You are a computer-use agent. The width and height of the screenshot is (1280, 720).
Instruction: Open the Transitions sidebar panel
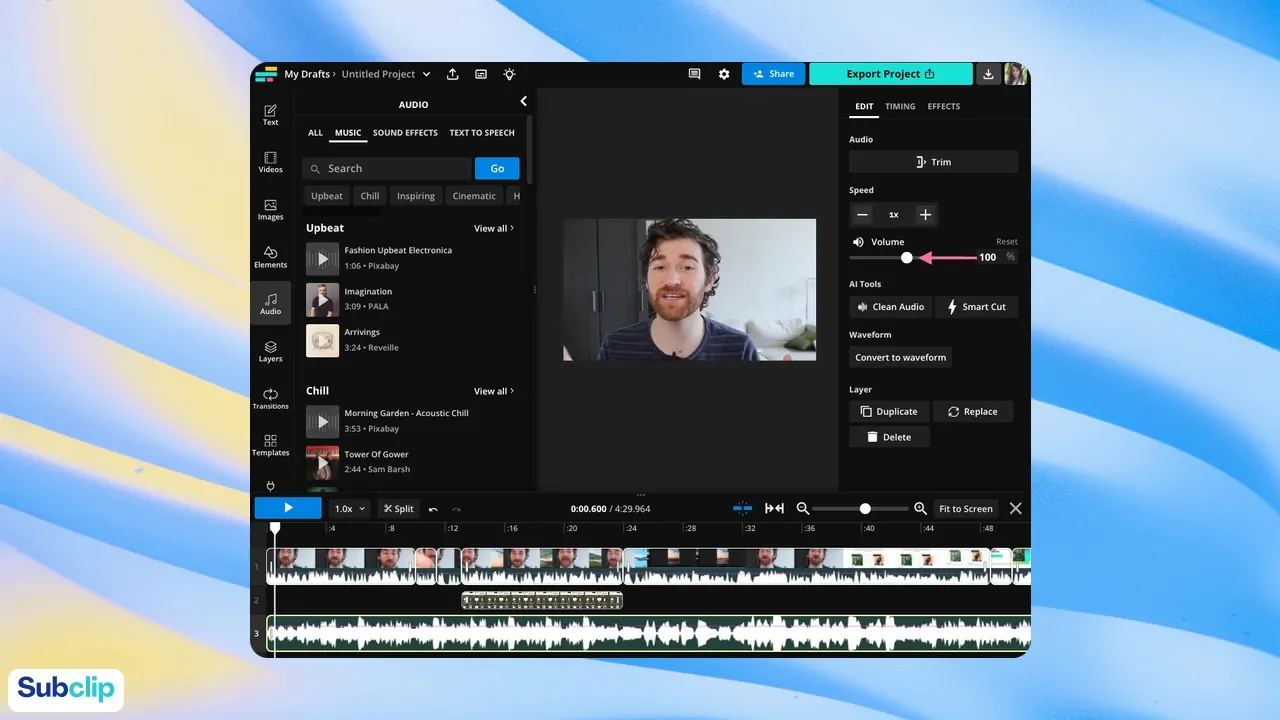pyautogui.click(x=270, y=398)
